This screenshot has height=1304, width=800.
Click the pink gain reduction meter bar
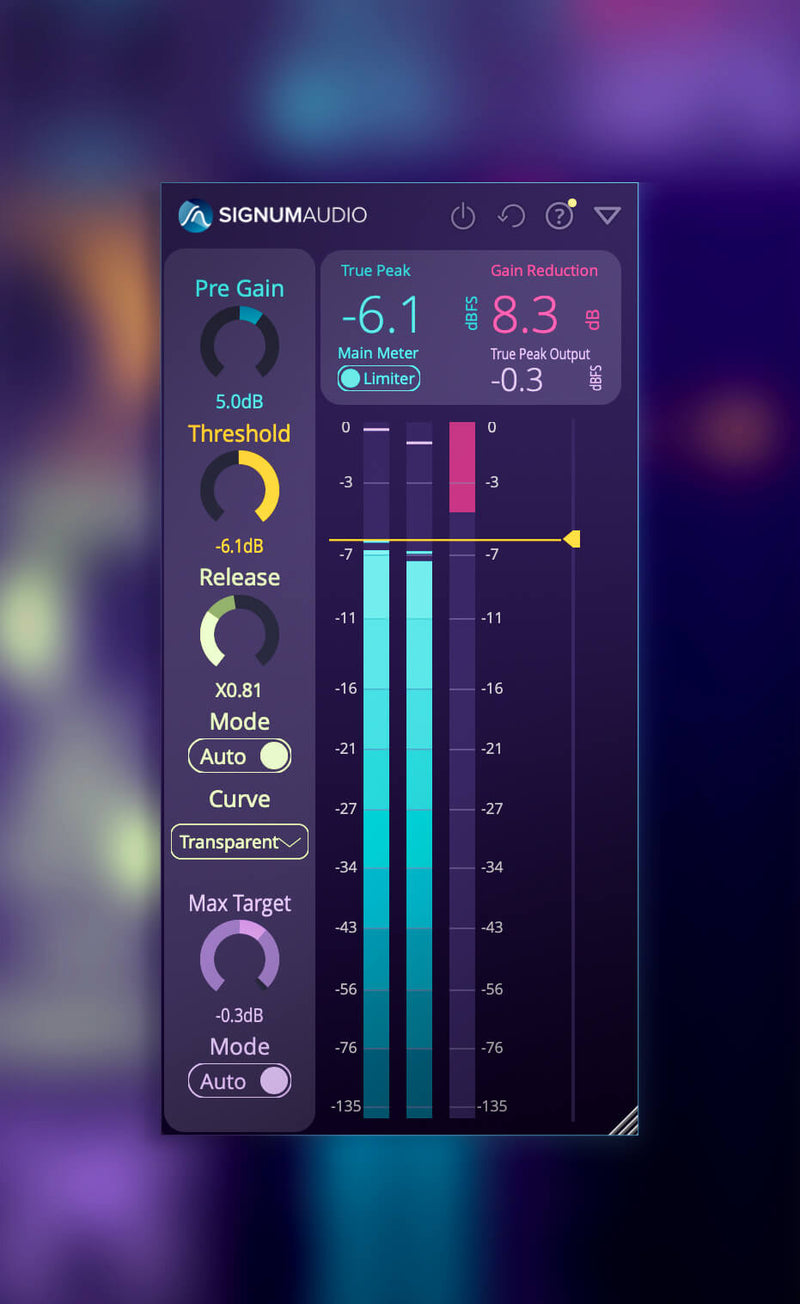(462, 467)
